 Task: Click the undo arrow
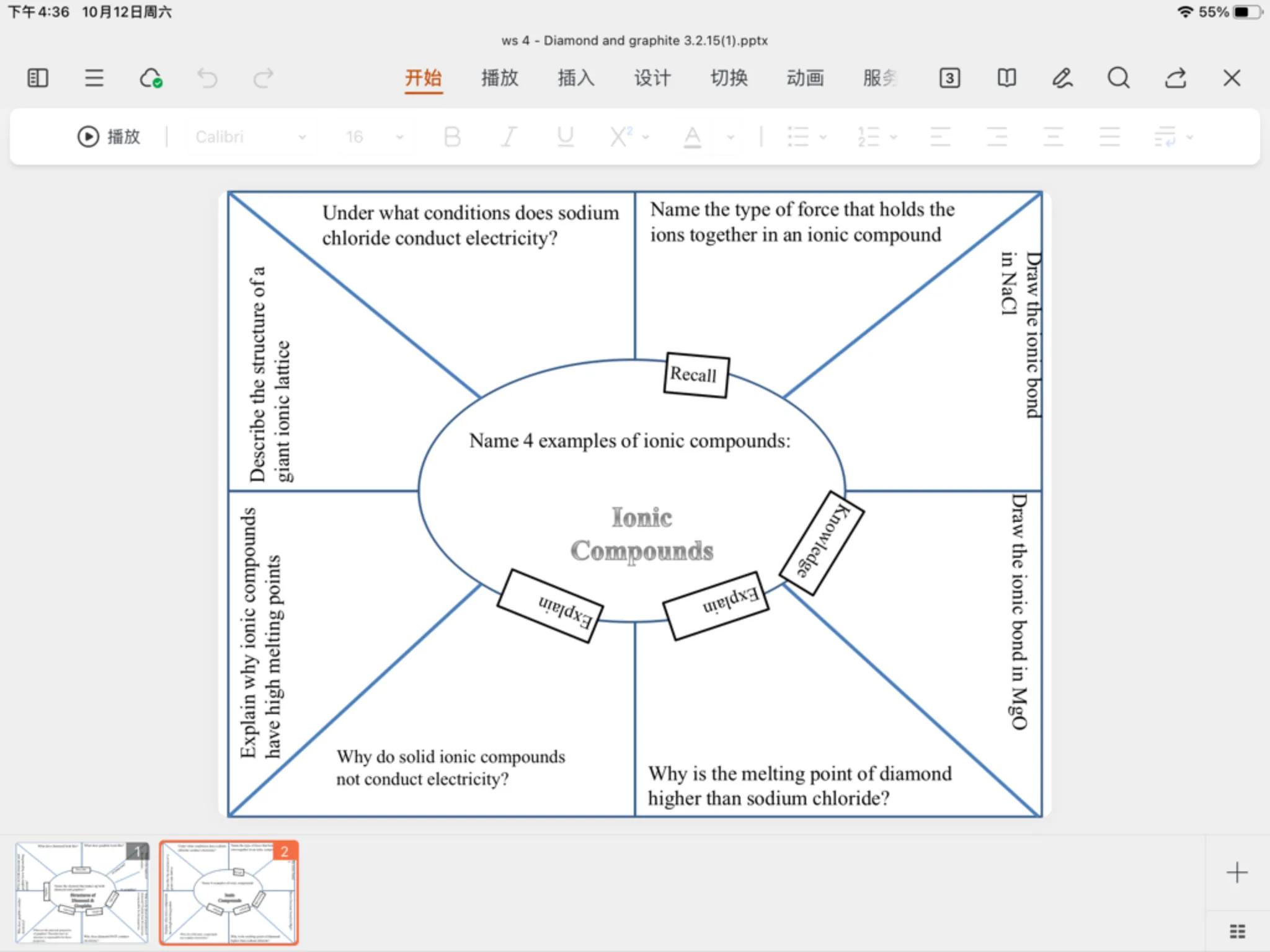coord(208,78)
